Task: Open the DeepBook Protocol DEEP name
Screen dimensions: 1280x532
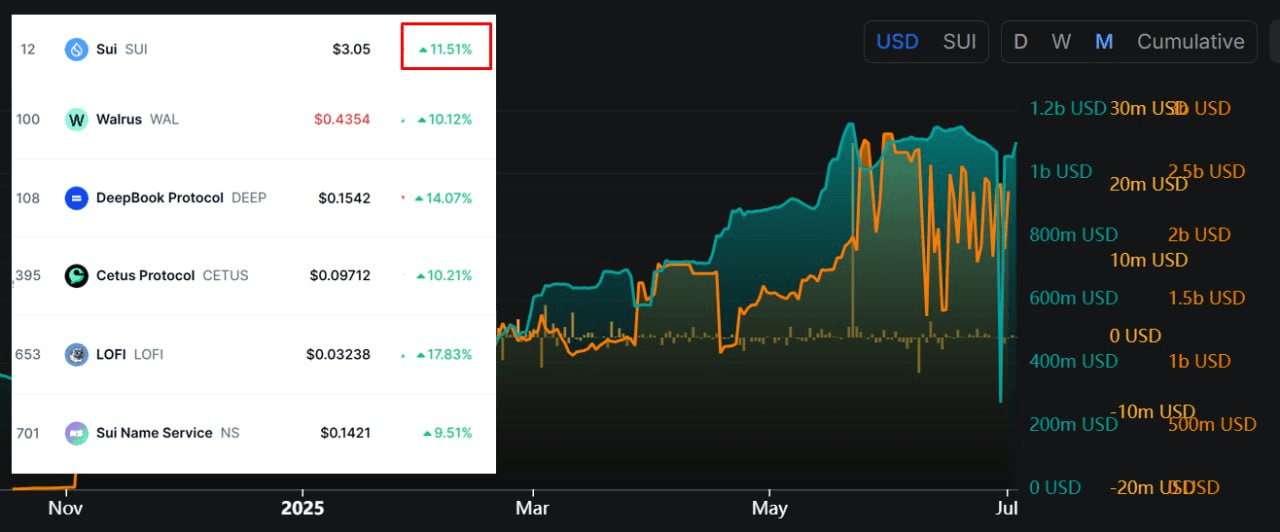Action: point(181,198)
